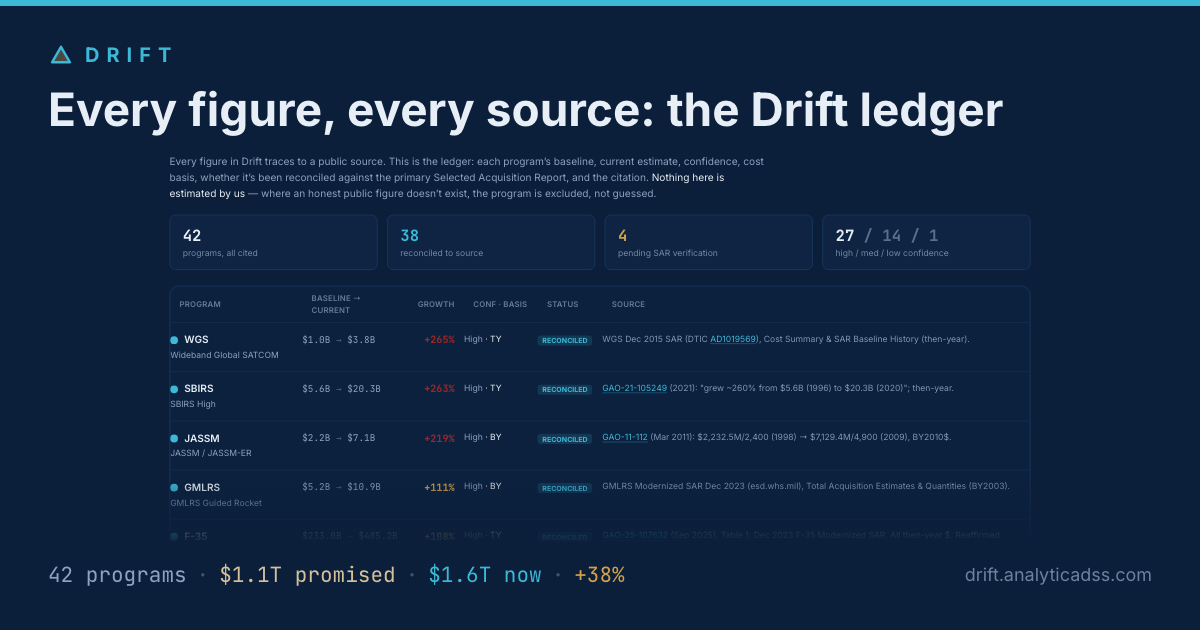
Task: Click the RECONCILED badge in JASSM row
Action: tap(564, 438)
